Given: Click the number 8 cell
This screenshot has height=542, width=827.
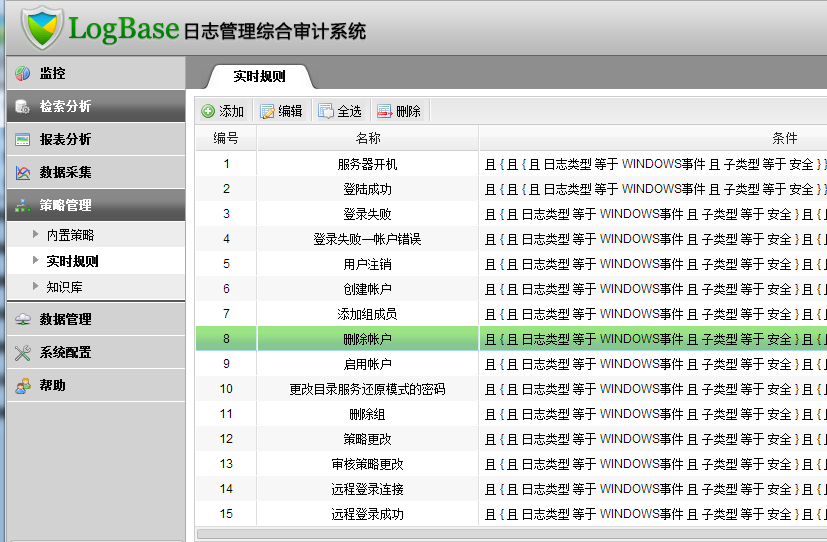Looking at the screenshot, I should (x=226, y=338).
